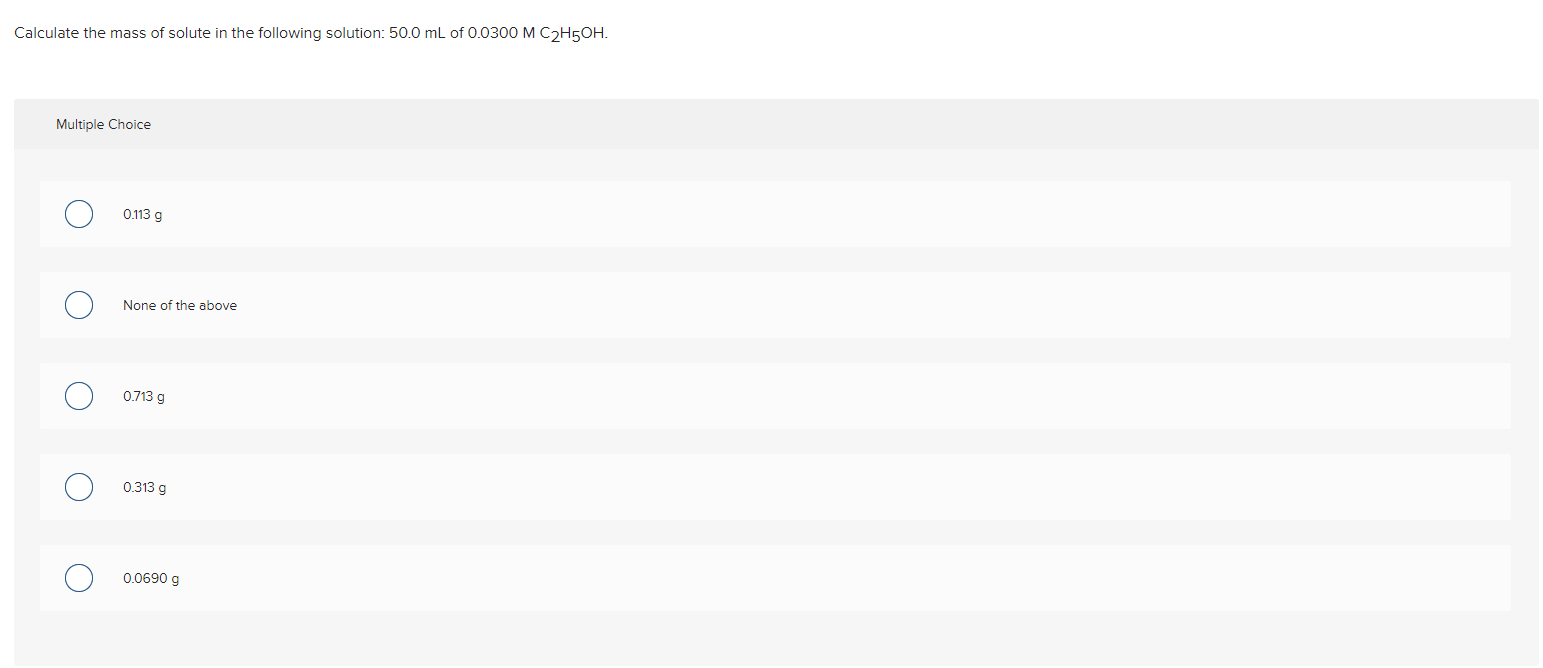Screen dimensions: 1543x668
Task: Select the radio button for 0.113 g
Action: coord(79,213)
